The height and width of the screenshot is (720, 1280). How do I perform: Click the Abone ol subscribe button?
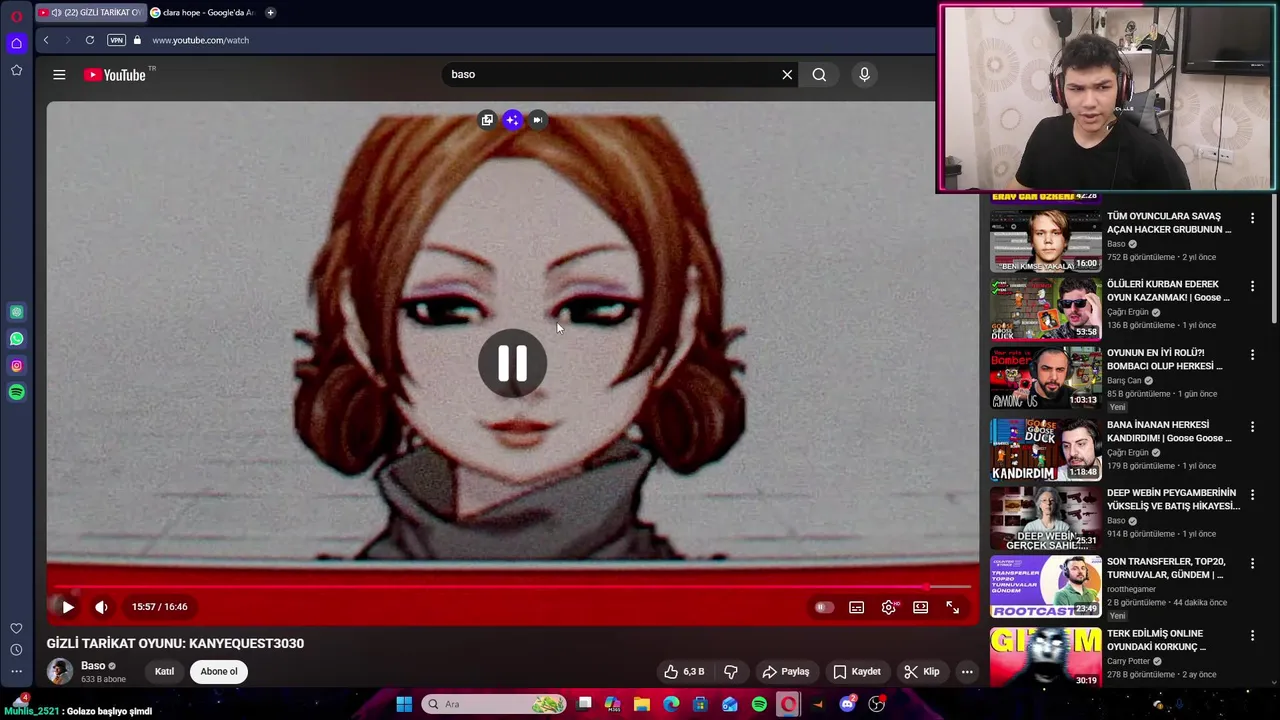(219, 672)
